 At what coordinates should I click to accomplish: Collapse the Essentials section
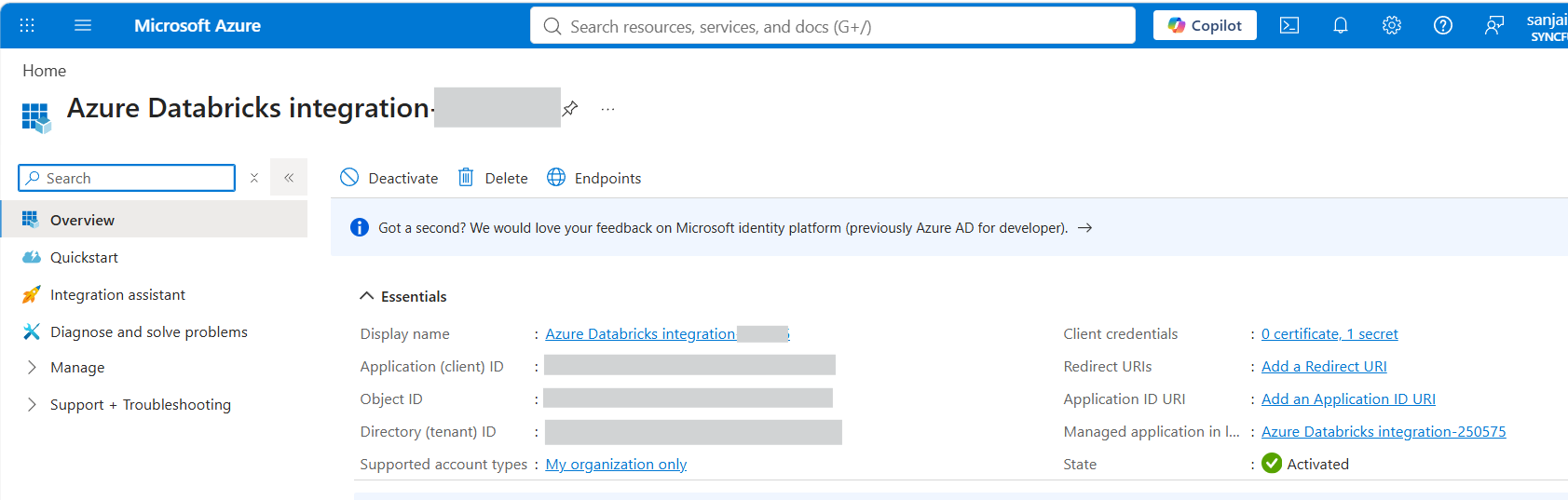pos(403,296)
